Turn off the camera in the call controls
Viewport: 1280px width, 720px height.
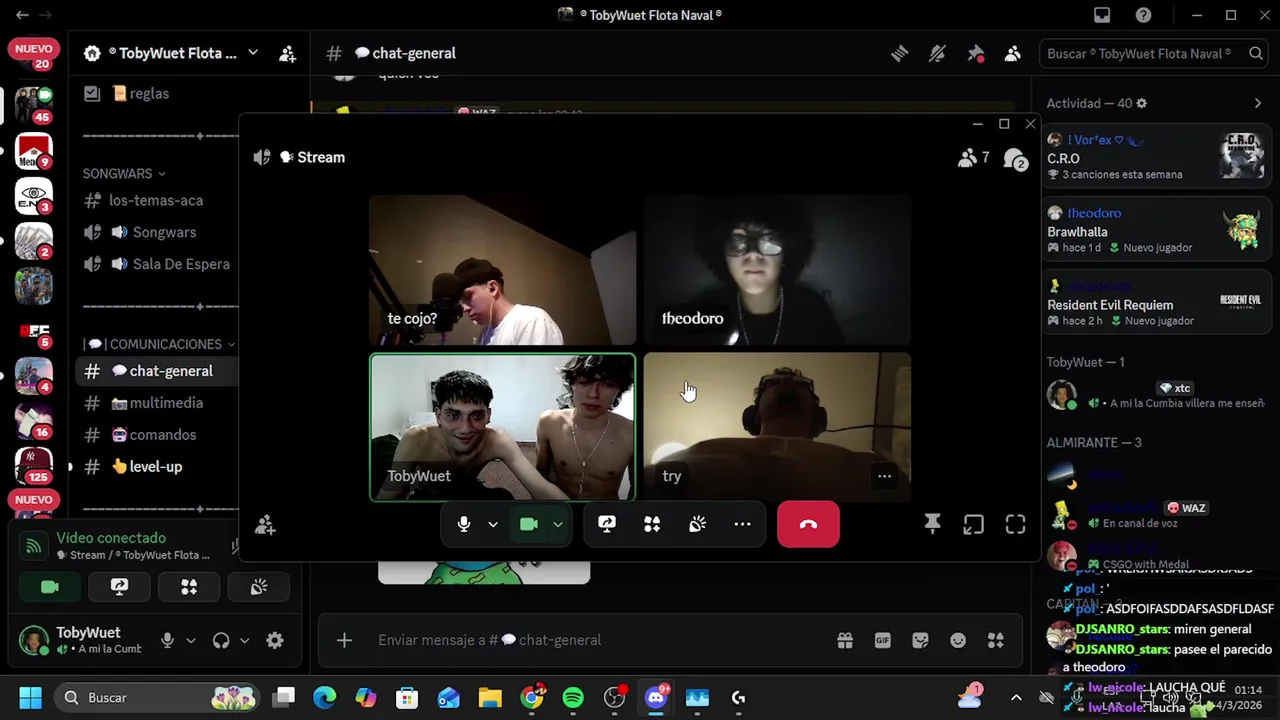tap(529, 524)
